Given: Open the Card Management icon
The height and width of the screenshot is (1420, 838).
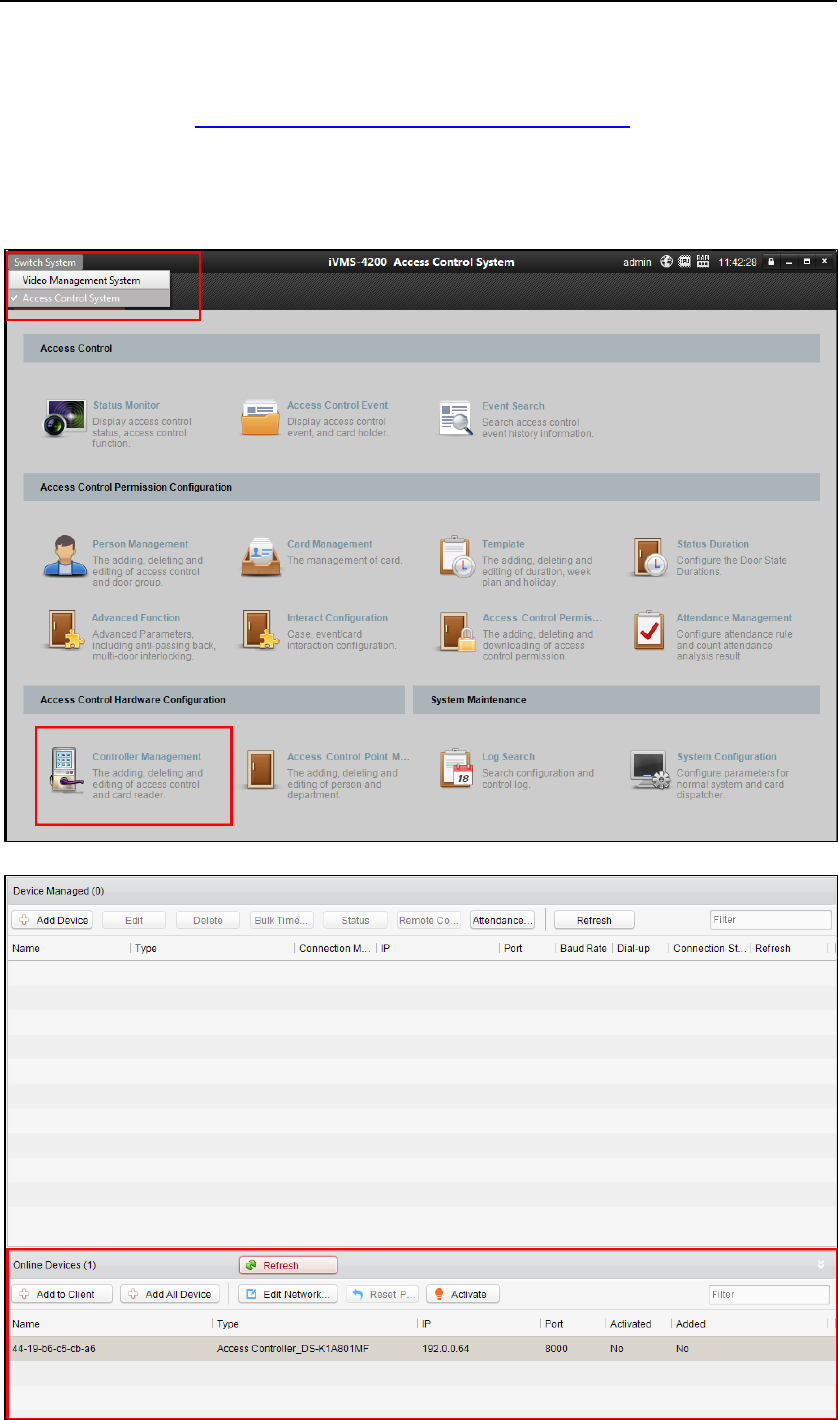Looking at the screenshot, I should pos(259,557).
